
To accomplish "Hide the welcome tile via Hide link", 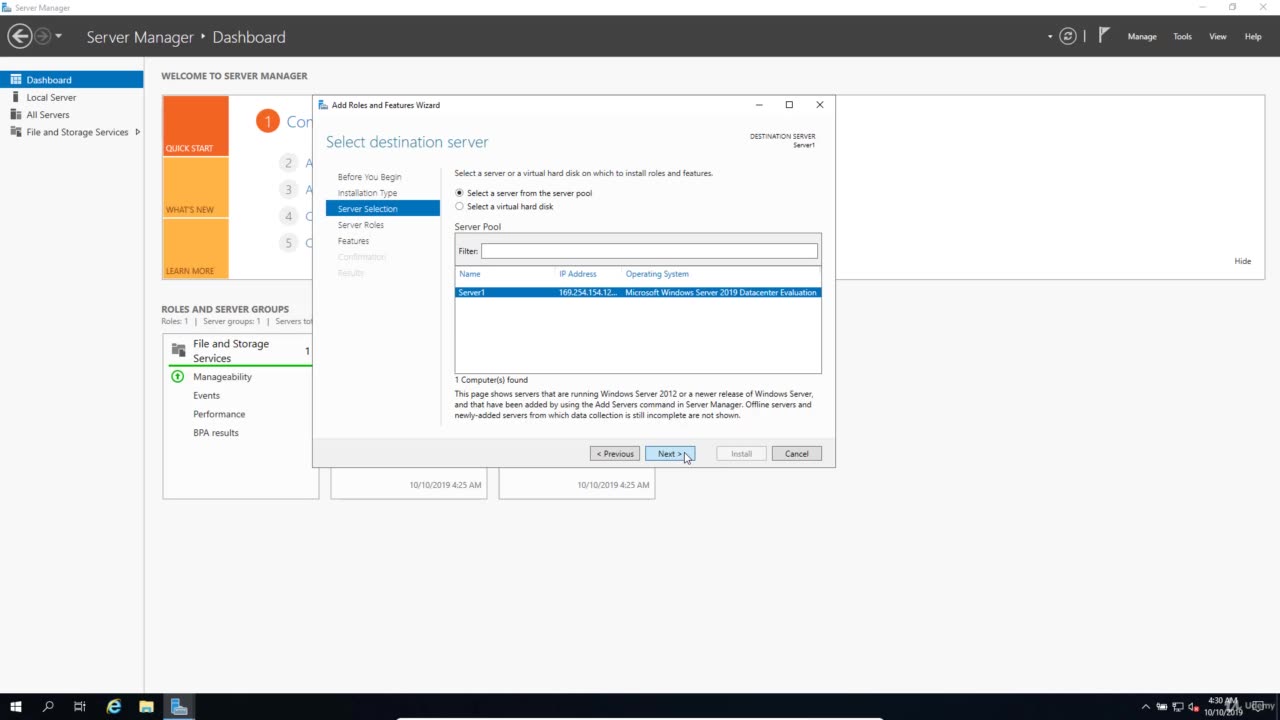I will point(1242,261).
